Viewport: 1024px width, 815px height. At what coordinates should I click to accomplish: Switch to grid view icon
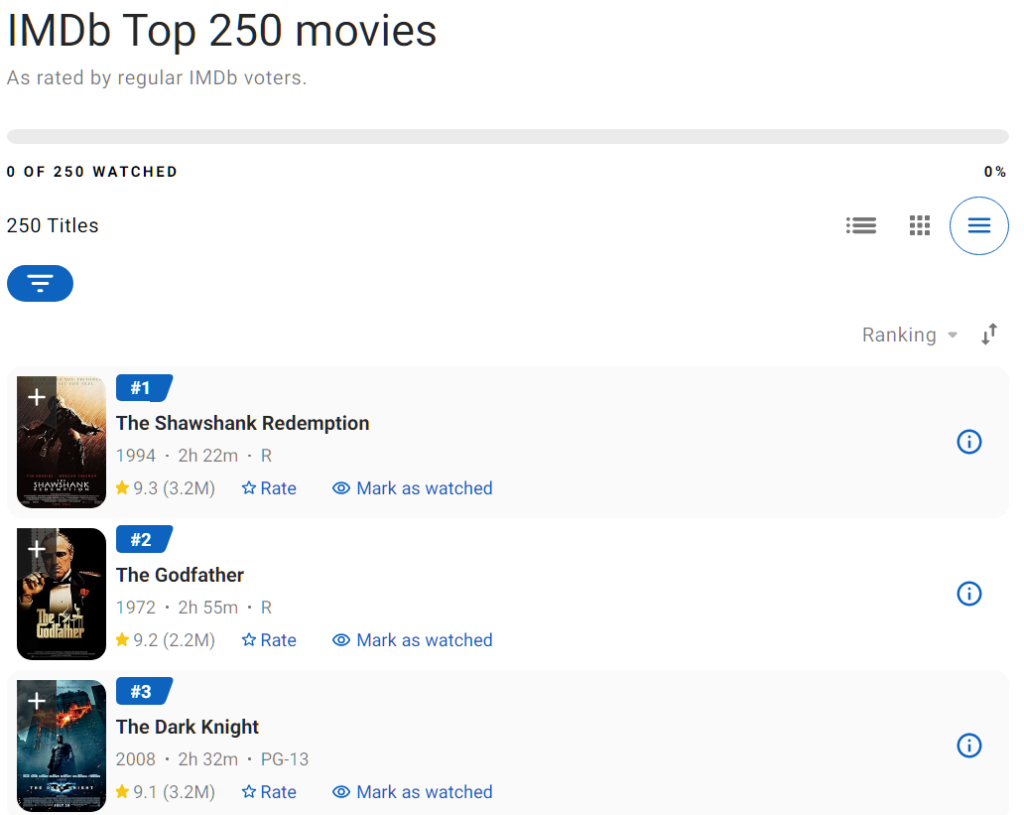pyautogui.click(x=920, y=226)
